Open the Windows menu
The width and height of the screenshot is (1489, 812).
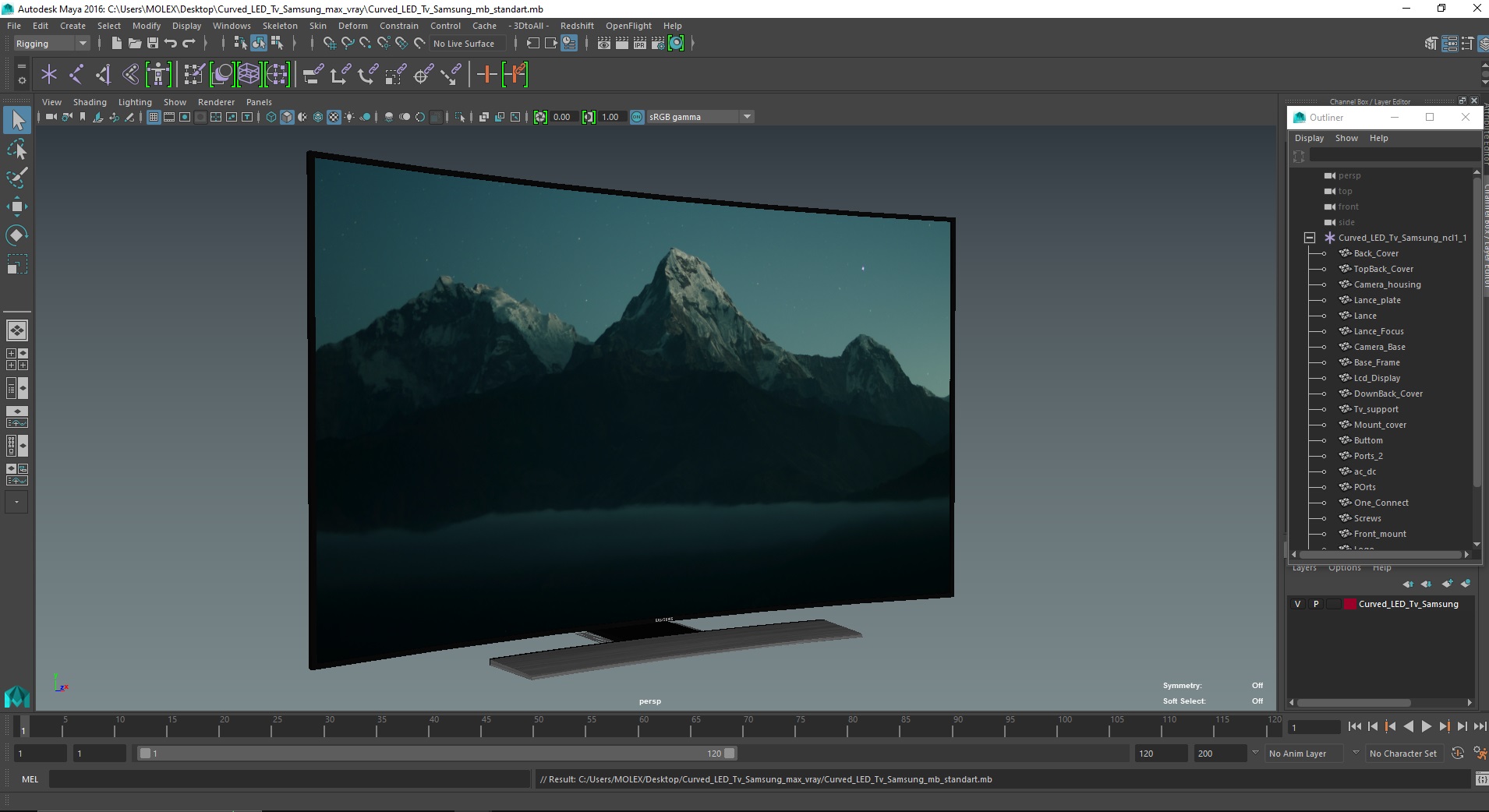coord(232,26)
